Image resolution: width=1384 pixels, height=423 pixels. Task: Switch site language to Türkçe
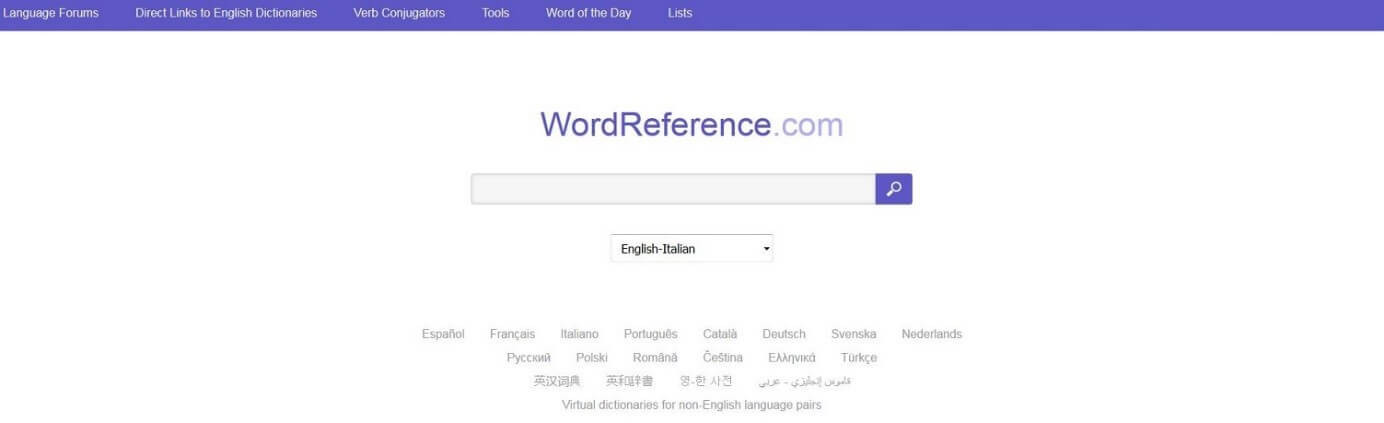coord(859,358)
